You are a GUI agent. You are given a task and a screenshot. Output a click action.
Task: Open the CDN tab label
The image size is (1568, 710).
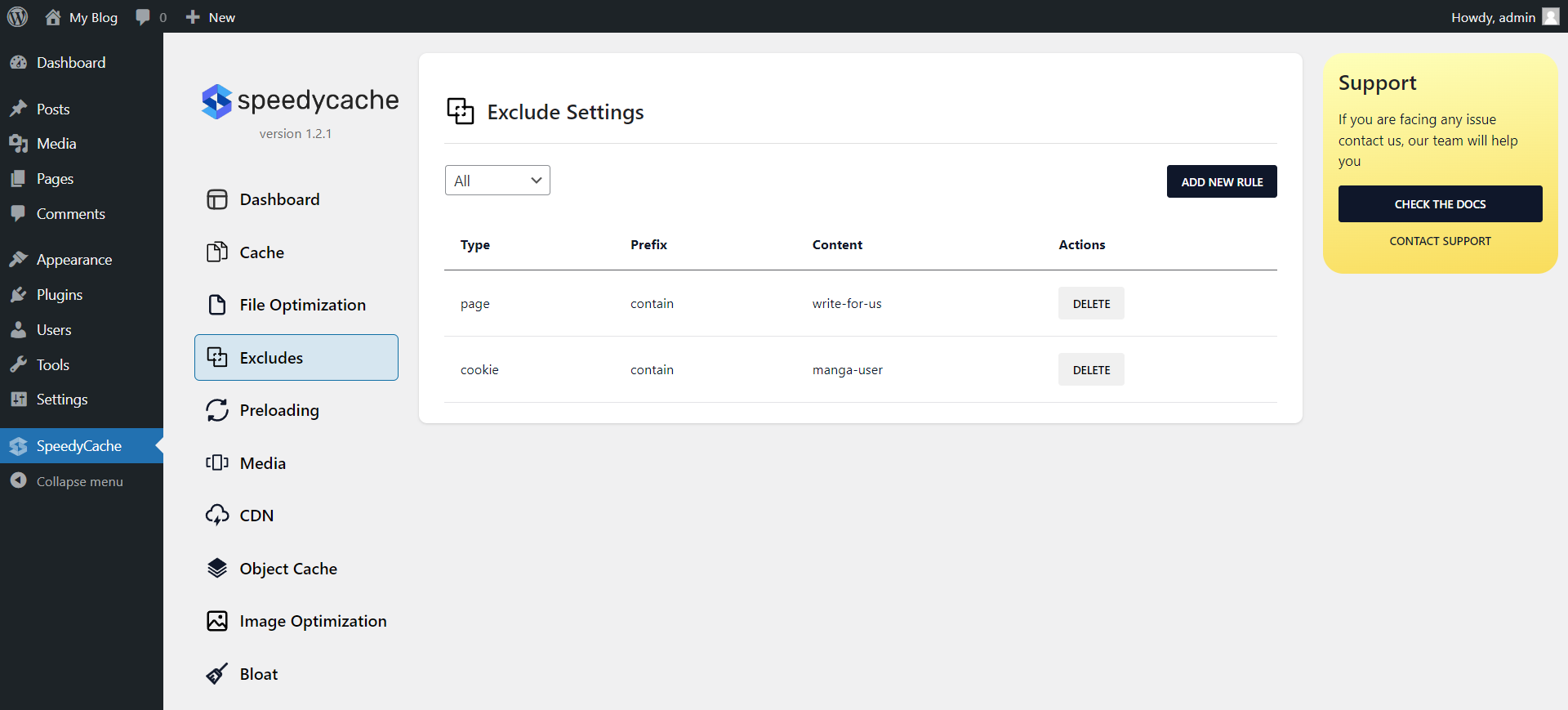256,516
